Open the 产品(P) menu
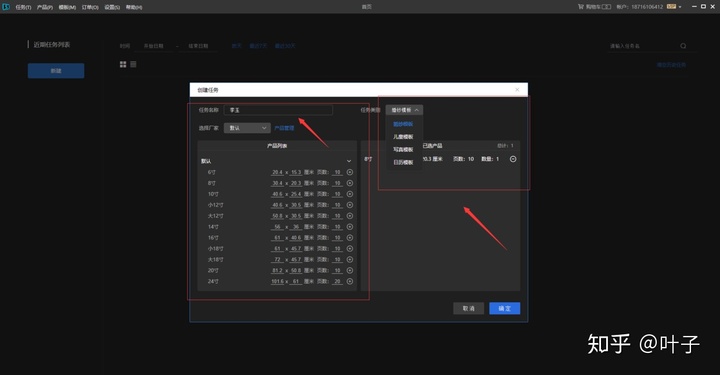Viewport: 720px width, 375px height. pos(45,7)
